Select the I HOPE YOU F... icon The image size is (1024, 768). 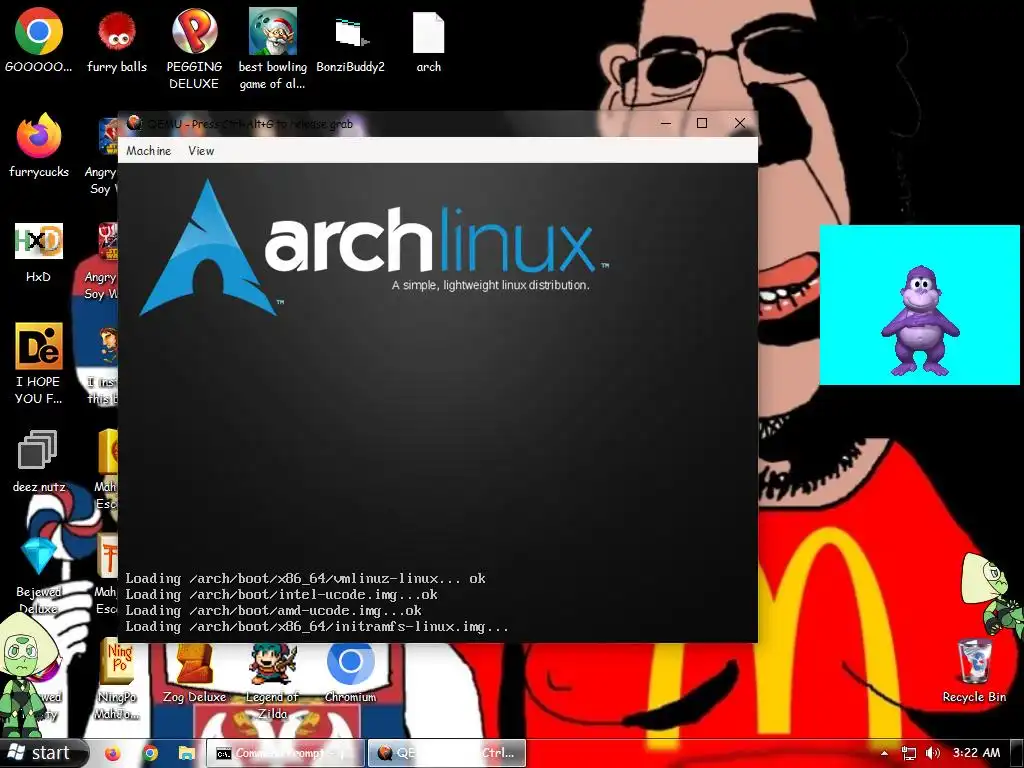(x=39, y=363)
